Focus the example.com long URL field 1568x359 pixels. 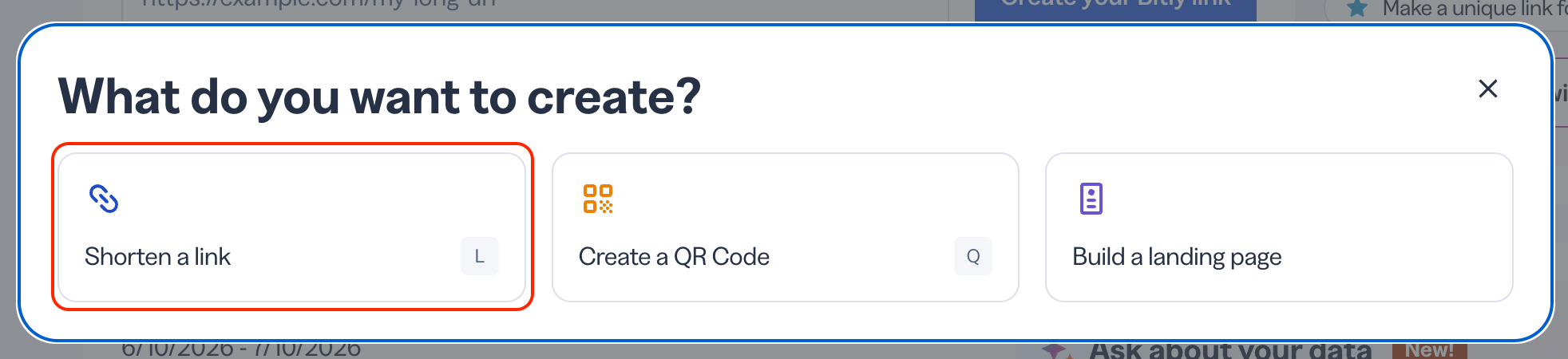(x=535, y=8)
